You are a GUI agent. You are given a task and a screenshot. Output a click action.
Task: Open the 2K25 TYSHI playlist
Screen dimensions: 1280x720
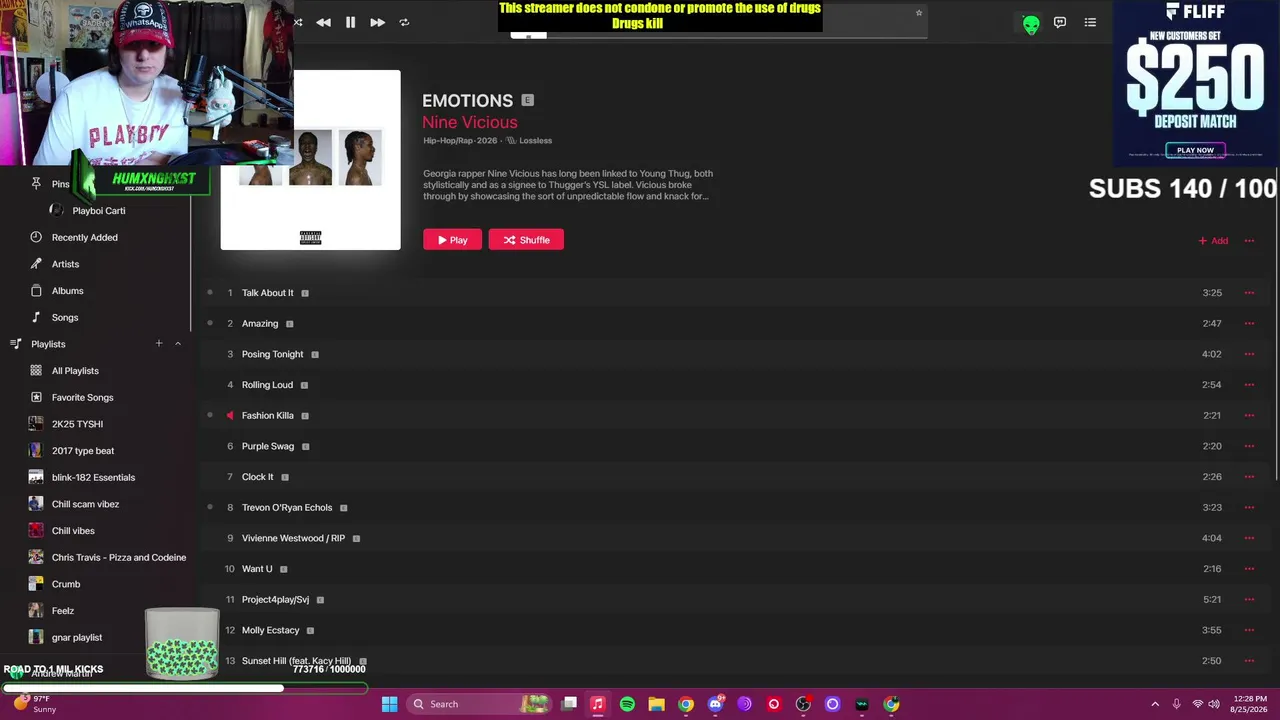(x=77, y=424)
